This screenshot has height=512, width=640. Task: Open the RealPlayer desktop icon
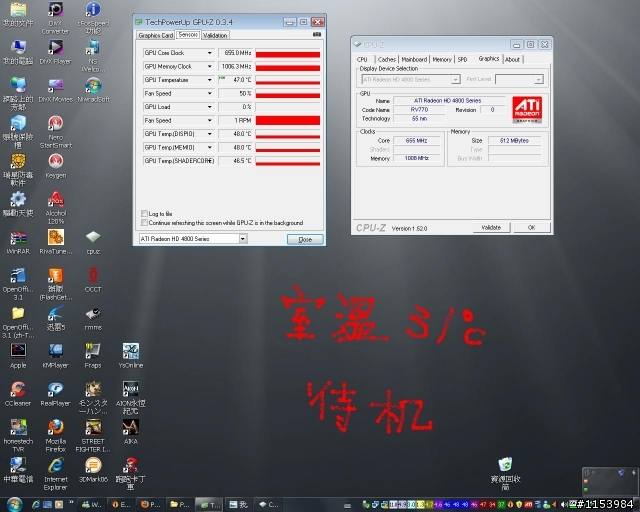(x=56, y=394)
